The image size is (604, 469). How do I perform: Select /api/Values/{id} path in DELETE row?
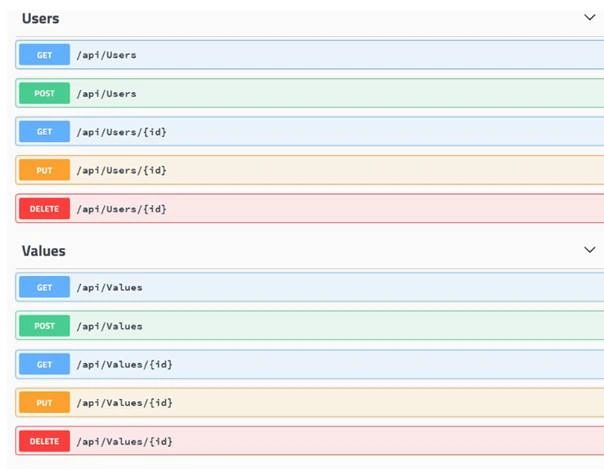tap(124, 441)
